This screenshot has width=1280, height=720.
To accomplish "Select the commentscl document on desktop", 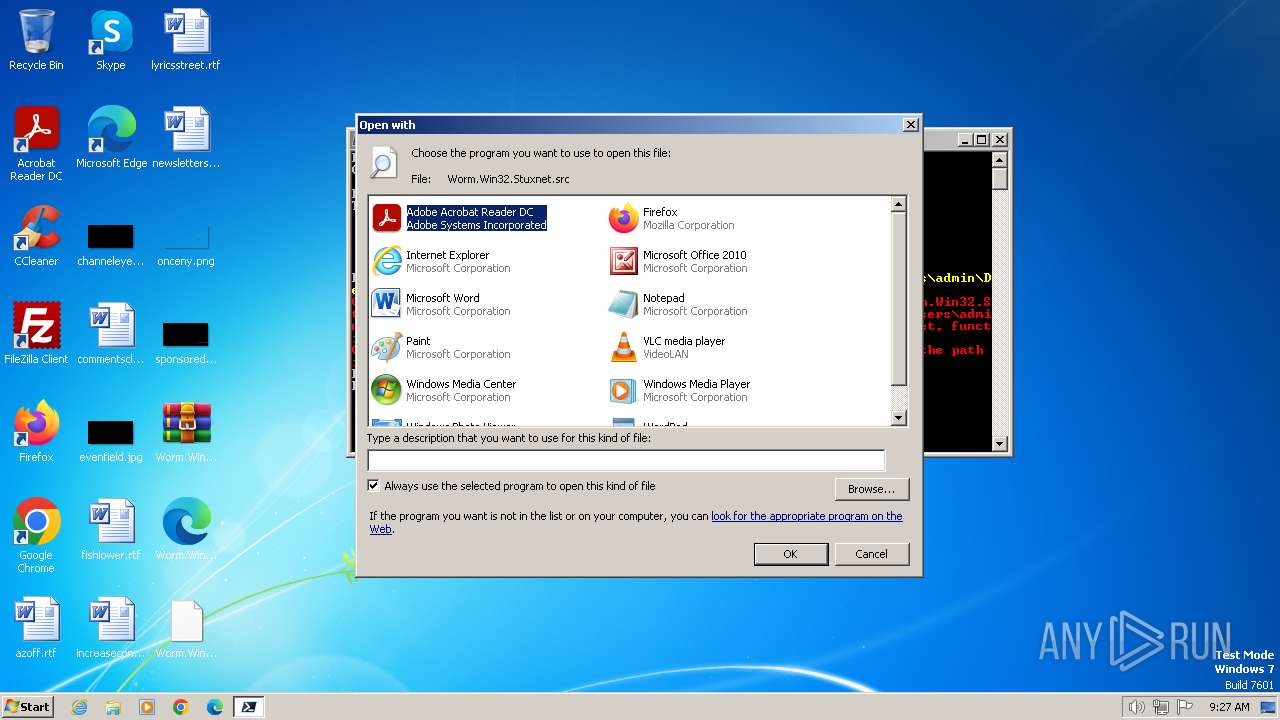I will pyautogui.click(x=111, y=334).
